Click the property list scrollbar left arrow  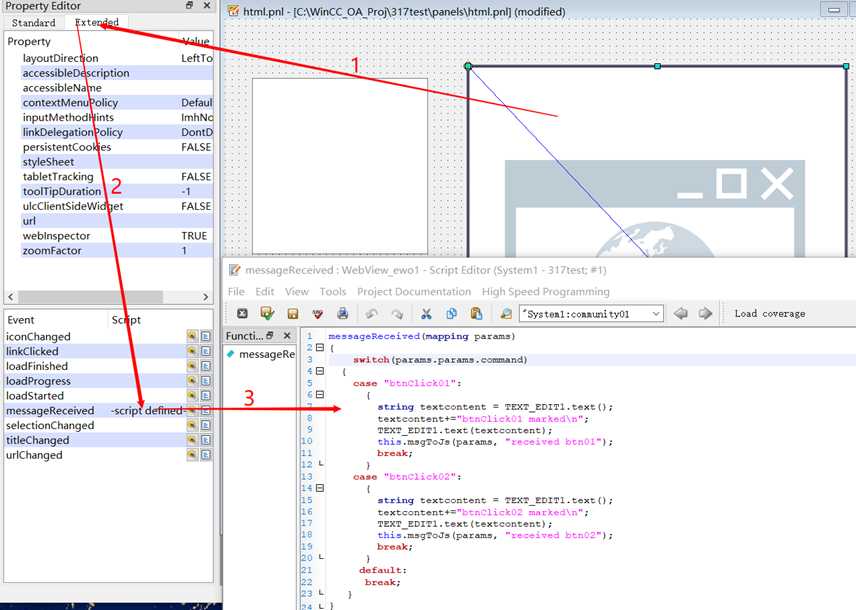[x=11, y=297]
